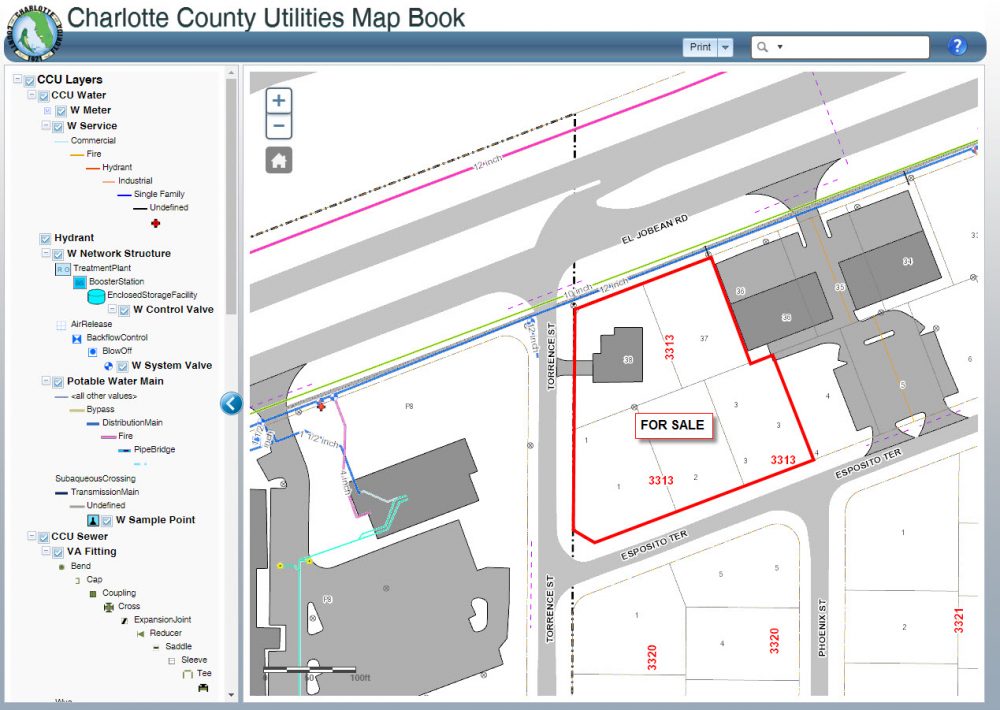
Task: Click the Print button
Action: coord(700,47)
